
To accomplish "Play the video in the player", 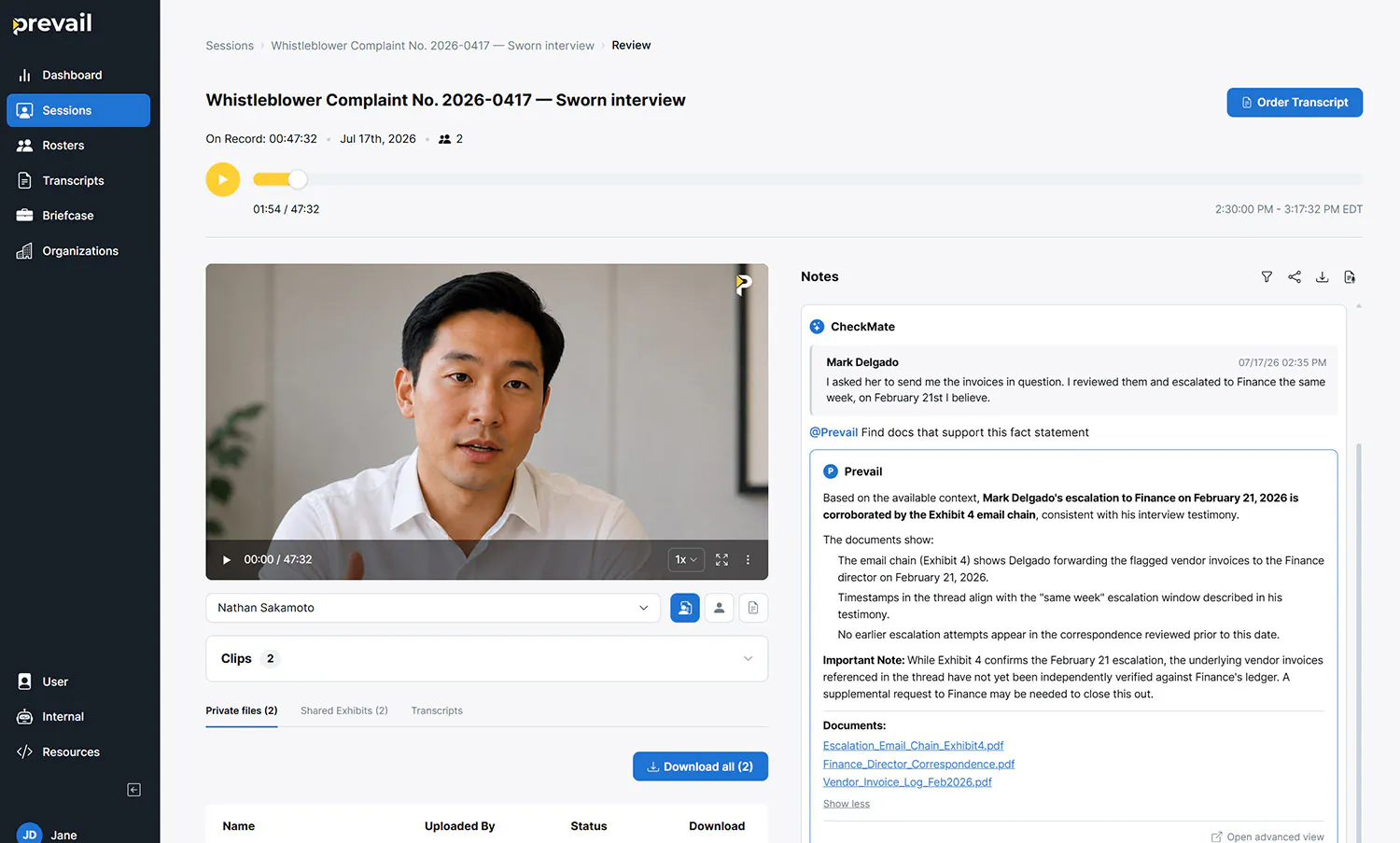I will coord(226,560).
